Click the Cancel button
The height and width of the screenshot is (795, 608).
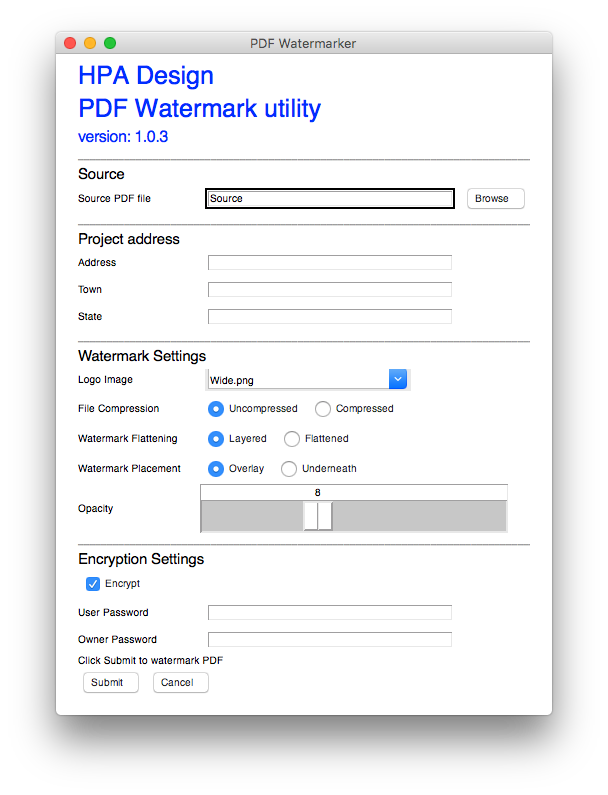click(x=181, y=682)
